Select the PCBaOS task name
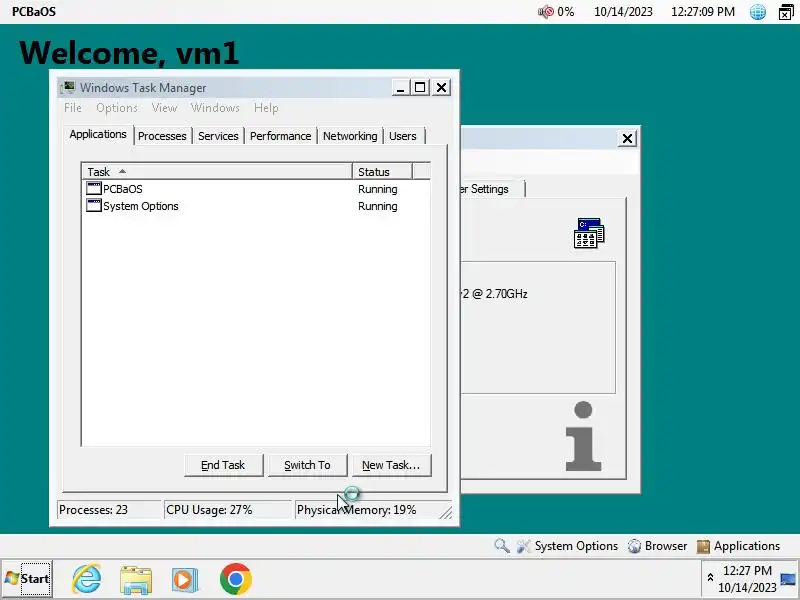 pyautogui.click(x=123, y=189)
